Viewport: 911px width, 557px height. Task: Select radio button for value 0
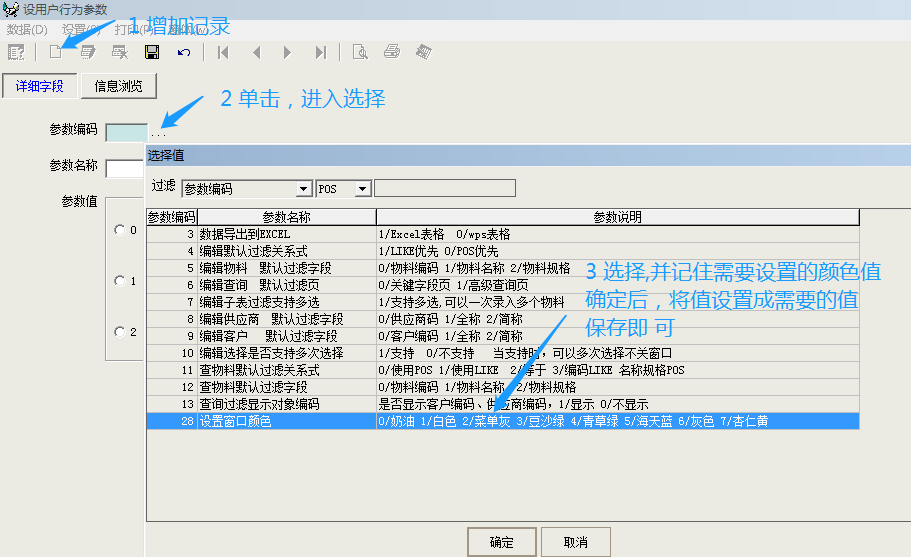120,230
